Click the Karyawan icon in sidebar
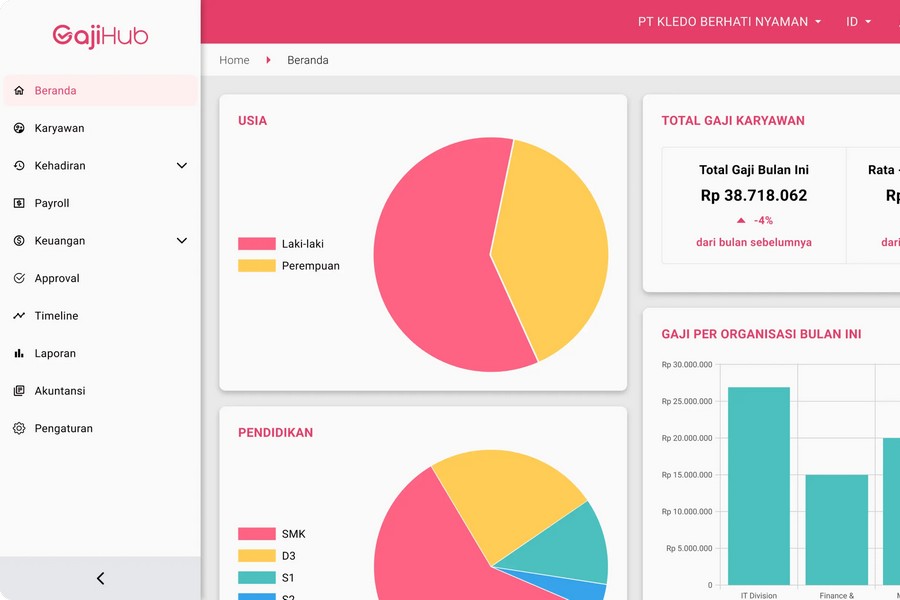This screenshot has width=900, height=600. [x=19, y=128]
